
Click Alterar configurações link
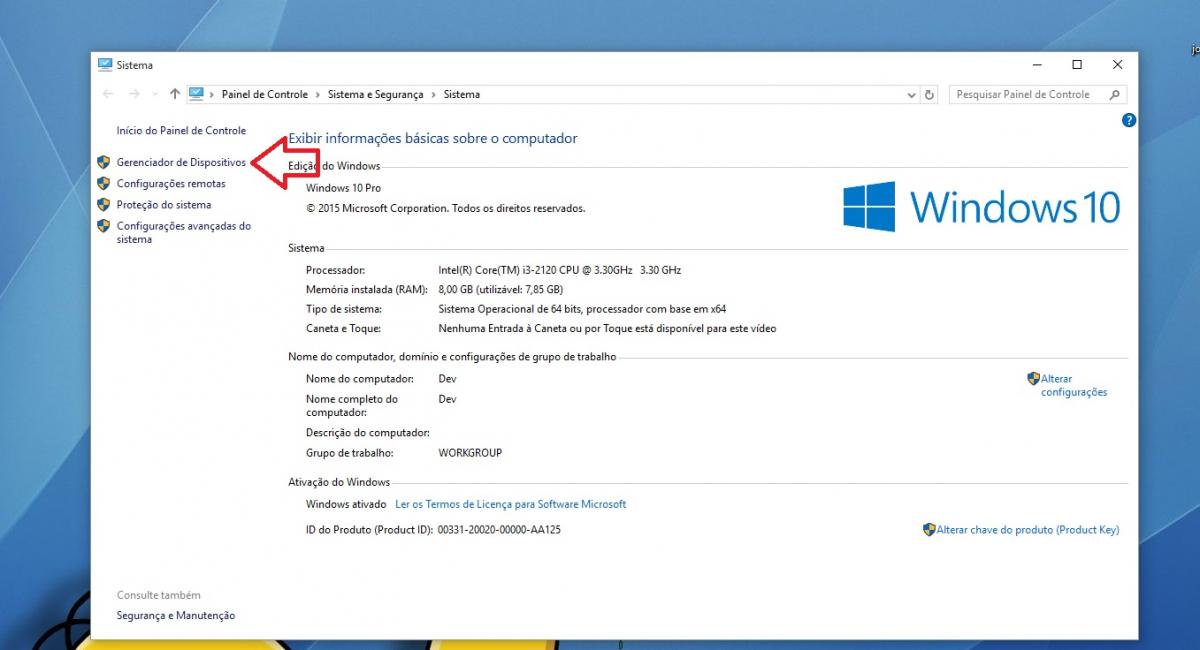coord(1074,386)
